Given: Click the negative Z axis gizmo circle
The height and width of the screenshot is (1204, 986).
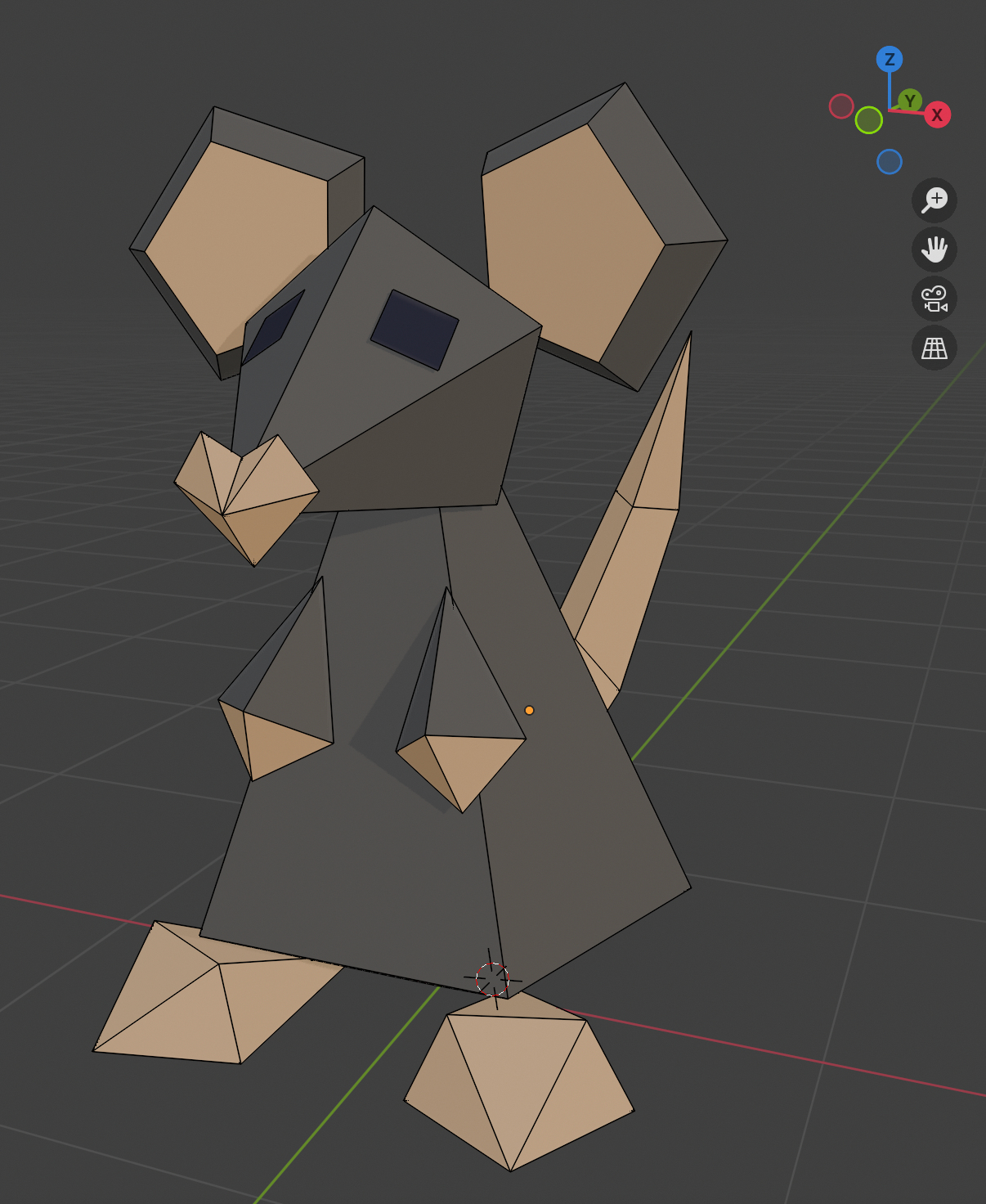Looking at the screenshot, I should point(890,162).
